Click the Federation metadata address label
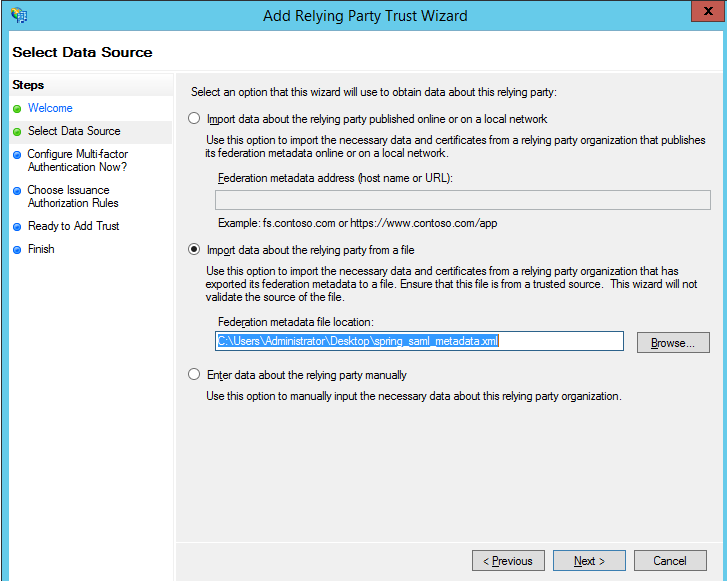 click(335, 178)
